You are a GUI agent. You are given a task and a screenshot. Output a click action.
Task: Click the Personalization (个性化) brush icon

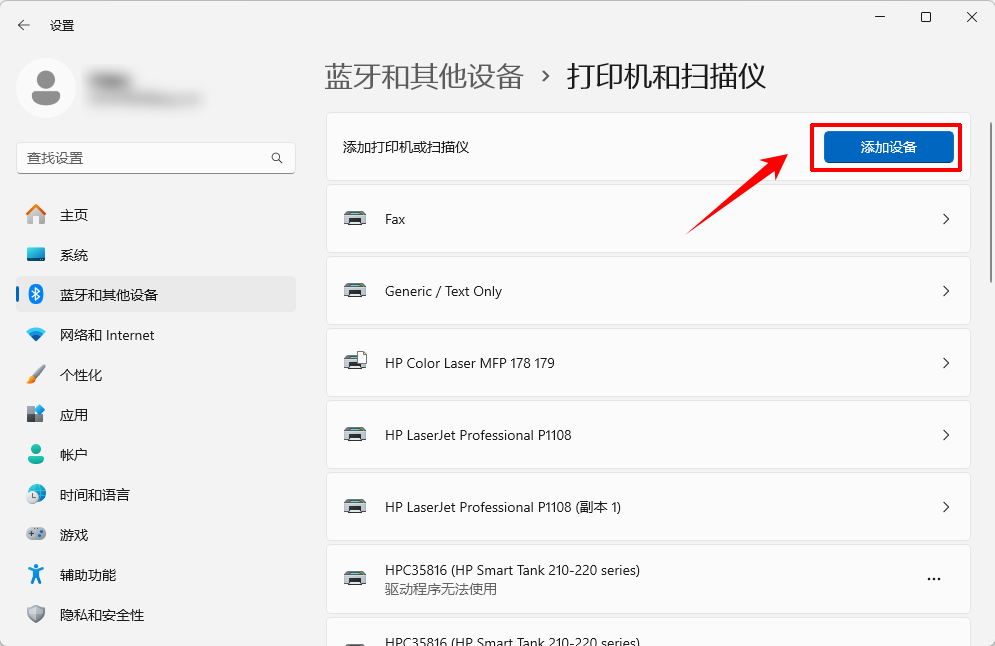point(36,374)
